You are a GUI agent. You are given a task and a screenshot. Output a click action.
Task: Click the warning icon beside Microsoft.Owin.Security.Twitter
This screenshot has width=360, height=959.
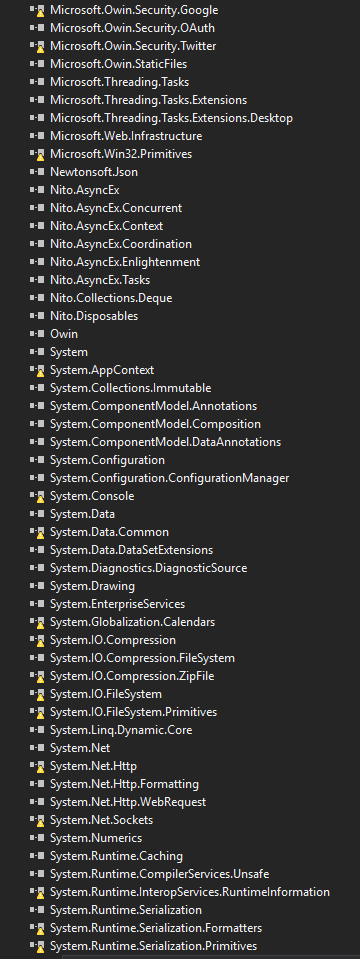point(37,46)
